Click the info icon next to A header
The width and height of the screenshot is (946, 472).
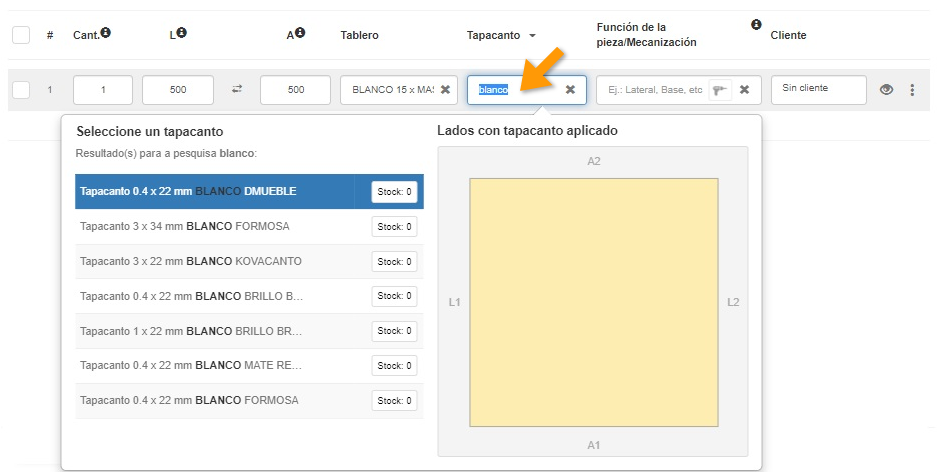tap(300, 33)
